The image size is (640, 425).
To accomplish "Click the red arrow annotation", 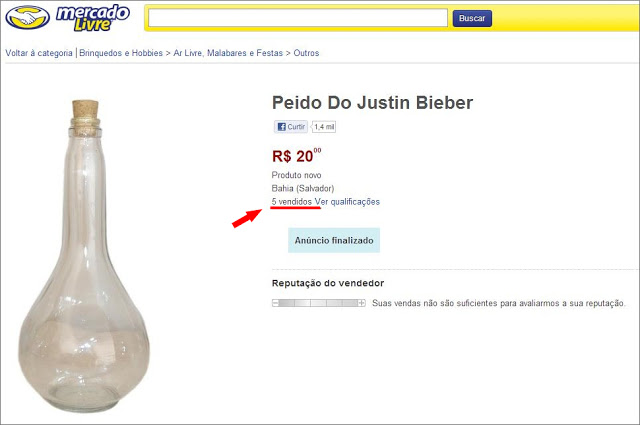I will click(x=247, y=218).
